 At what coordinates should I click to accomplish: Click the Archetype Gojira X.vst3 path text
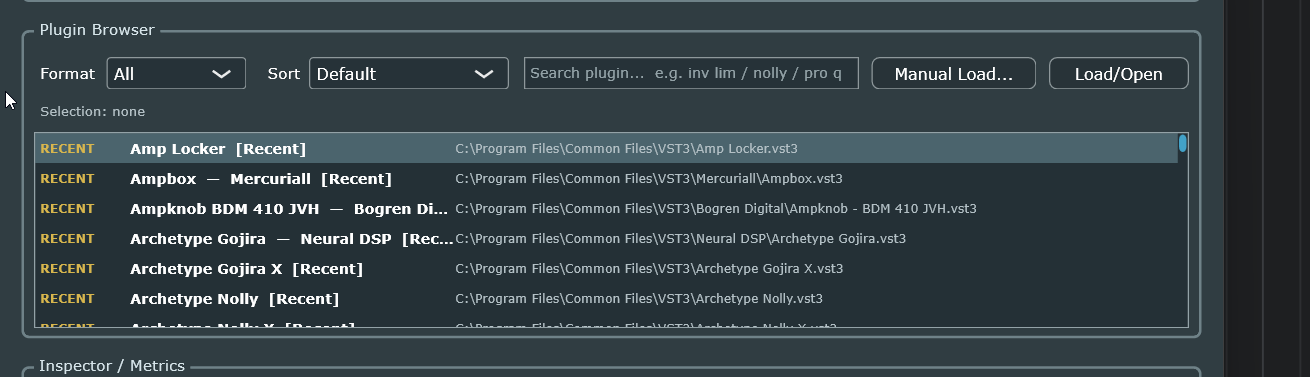coord(649,269)
